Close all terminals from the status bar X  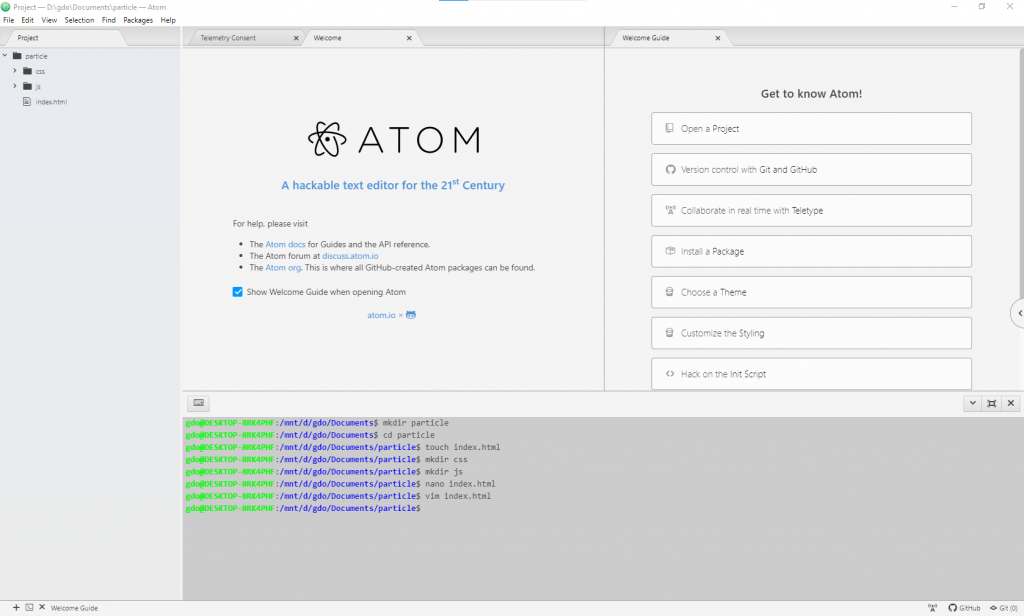pyautogui.click(x=42, y=608)
